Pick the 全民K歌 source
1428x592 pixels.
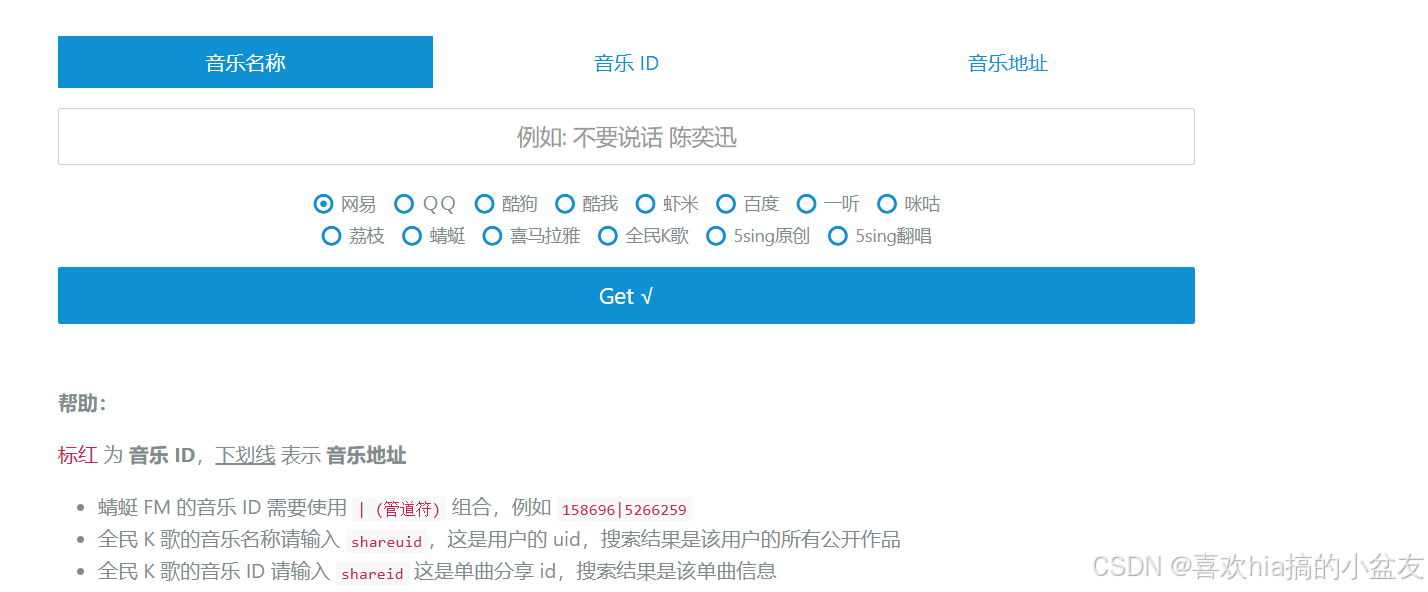608,236
